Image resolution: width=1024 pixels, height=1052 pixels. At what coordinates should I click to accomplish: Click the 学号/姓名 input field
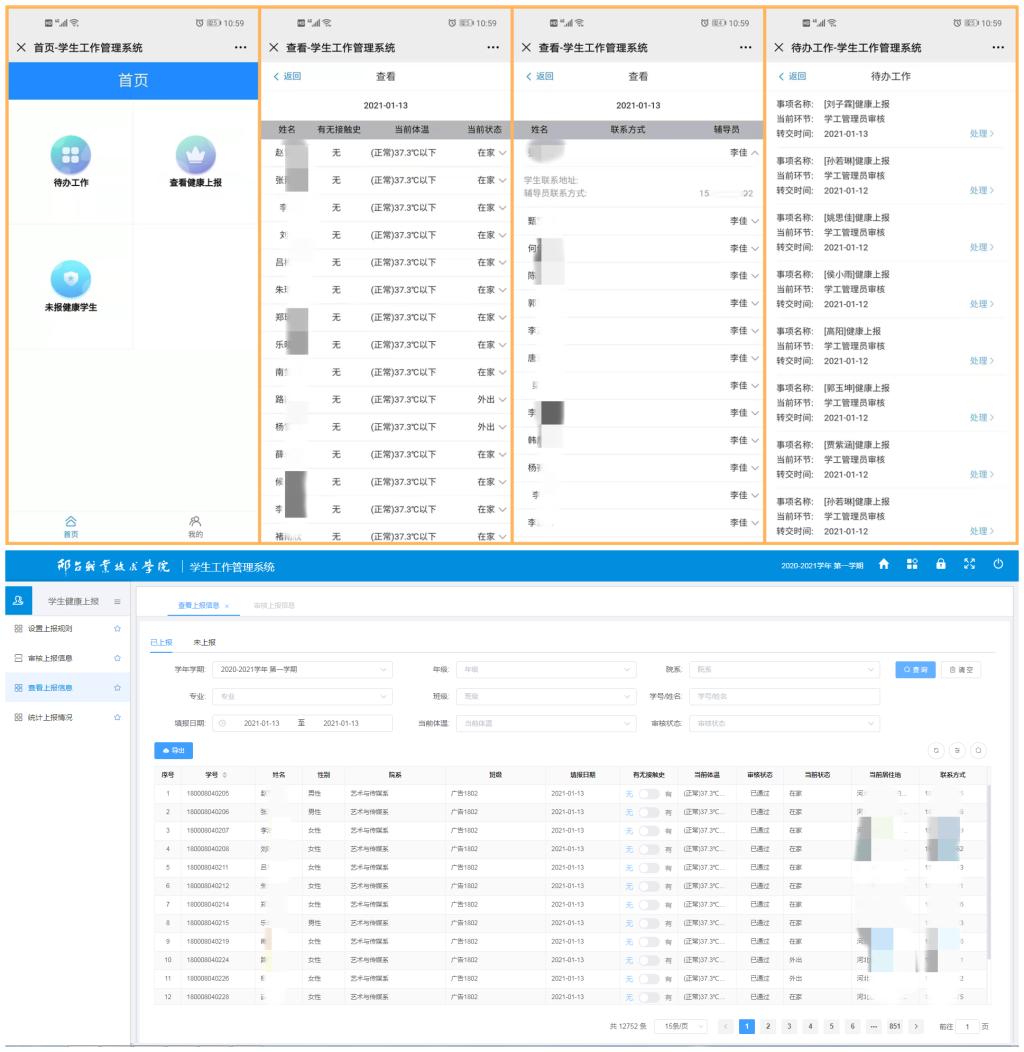784,696
